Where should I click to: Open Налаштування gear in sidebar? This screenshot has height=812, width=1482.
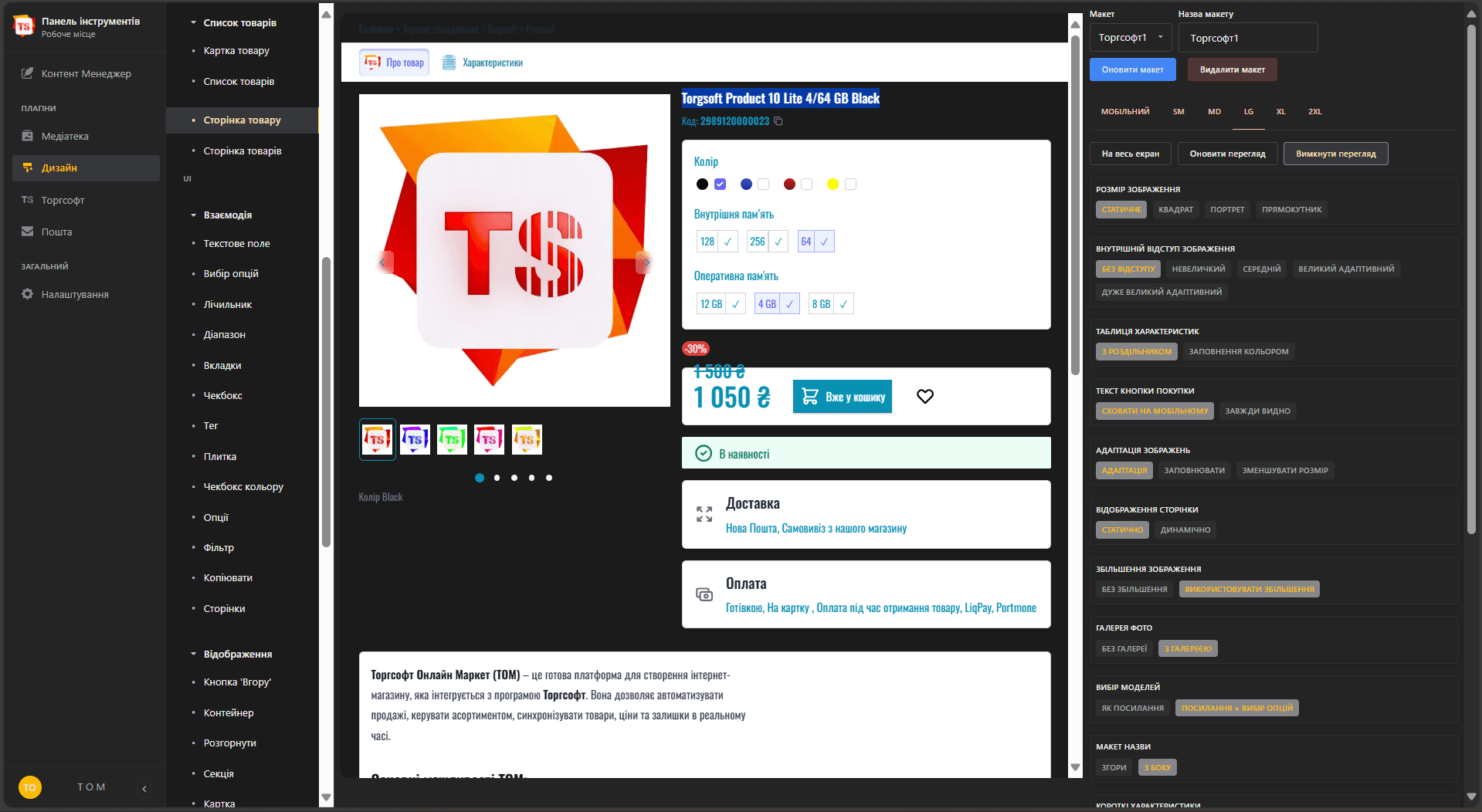pos(74,295)
